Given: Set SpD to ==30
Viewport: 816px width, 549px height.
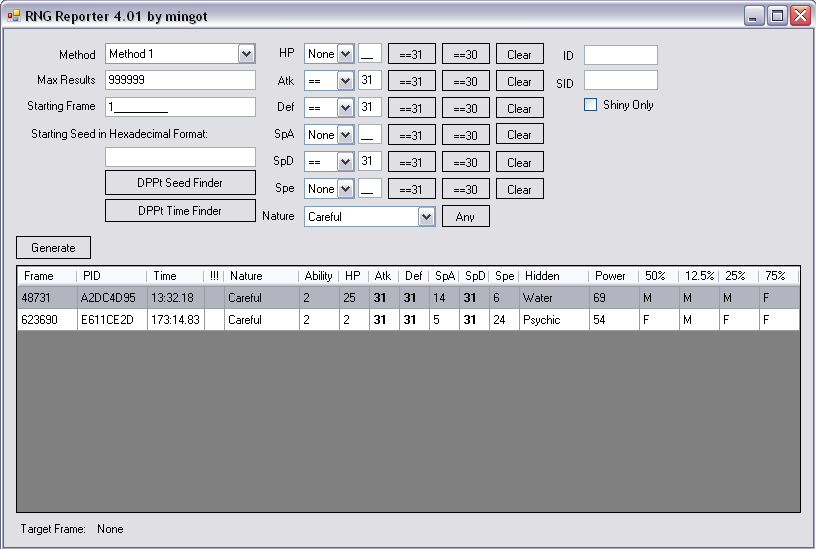Looking at the screenshot, I should click(466, 162).
